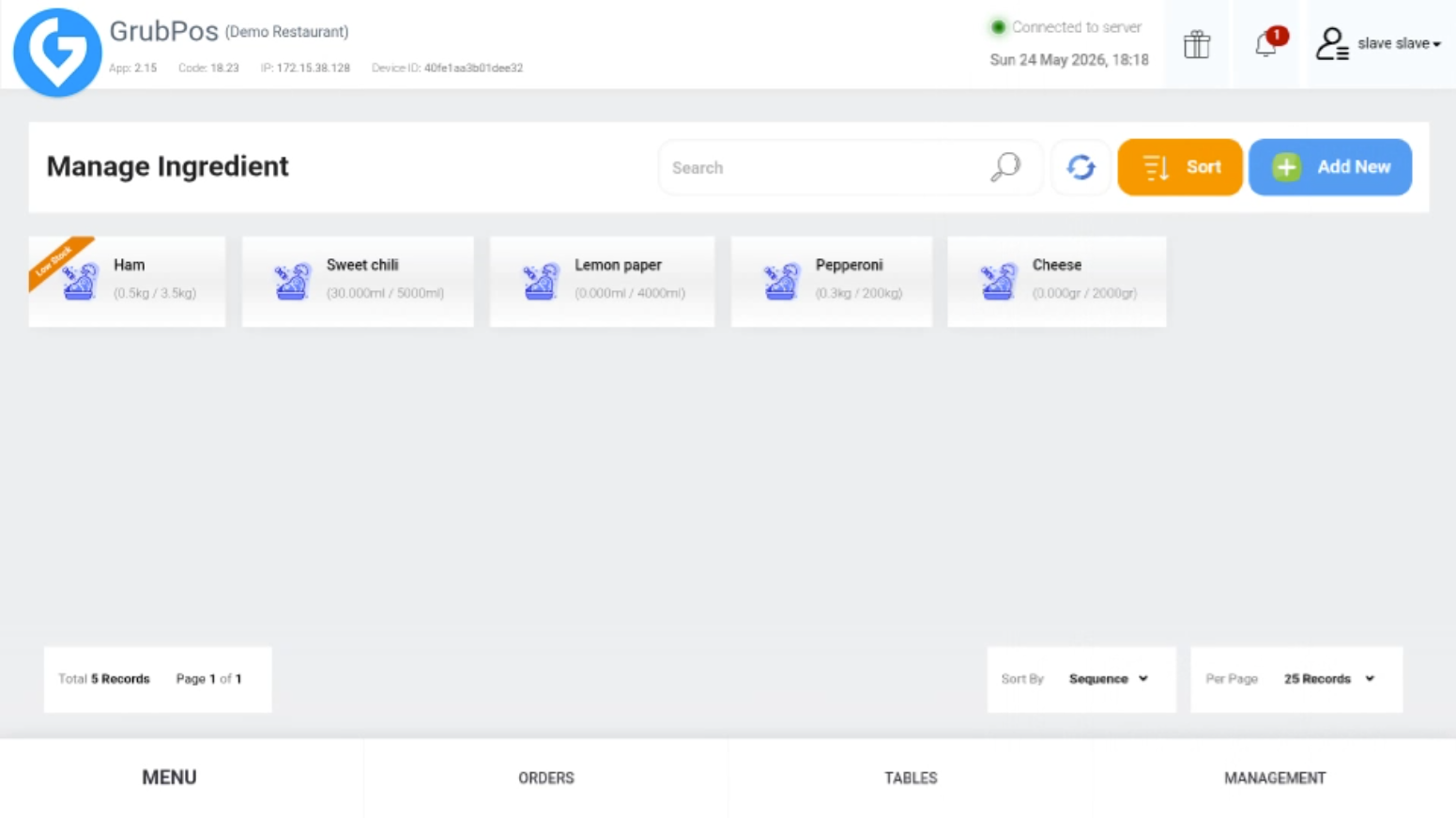Select the Pepperoni ingredient name
The height and width of the screenshot is (818, 1456).
(x=850, y=265)
